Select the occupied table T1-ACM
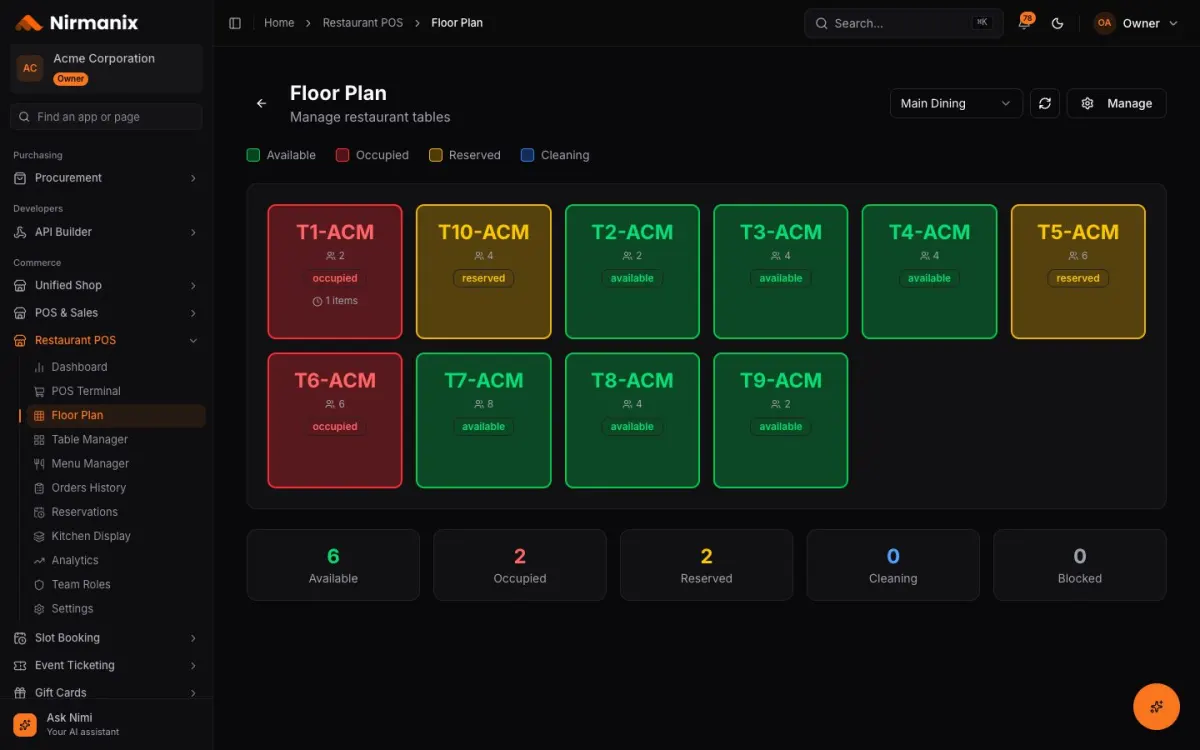This screenshot has height=750, width=1200. (335, 272)
